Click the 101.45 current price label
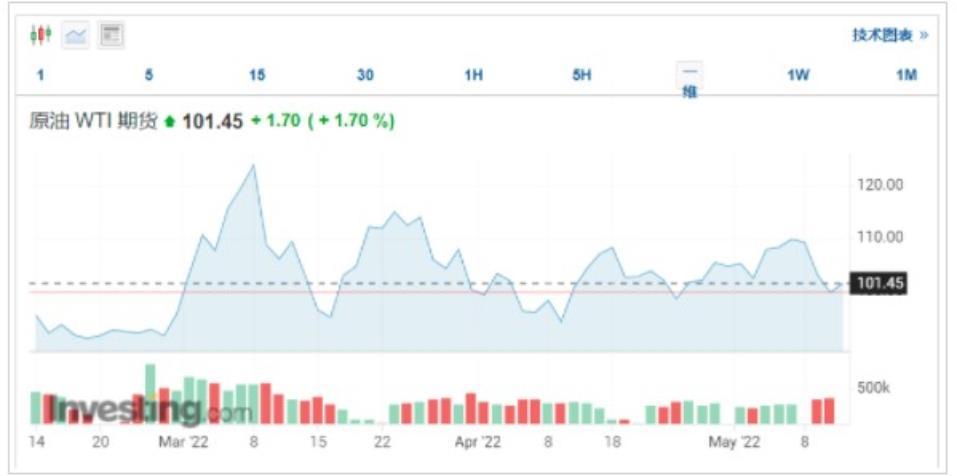 pyautogui.click(x=879, y=284)
